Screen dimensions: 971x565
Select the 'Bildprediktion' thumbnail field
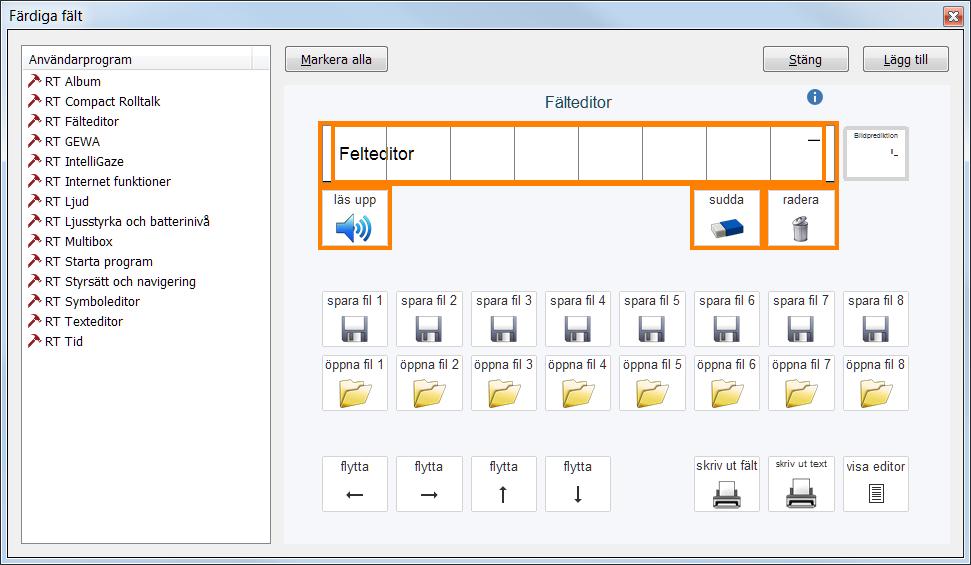click(876, 154)
